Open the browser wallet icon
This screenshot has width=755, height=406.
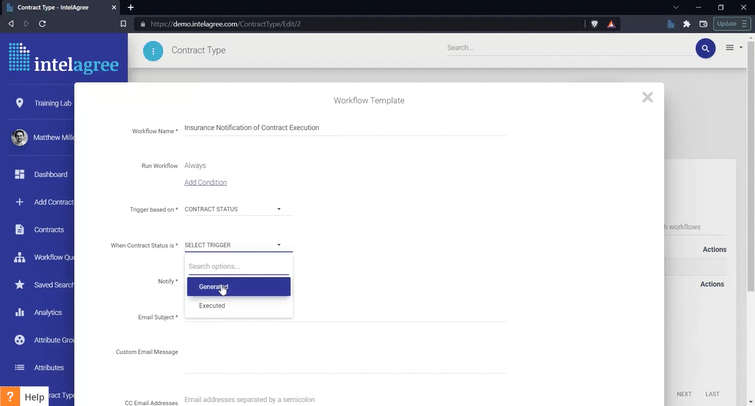click(703, 24)
